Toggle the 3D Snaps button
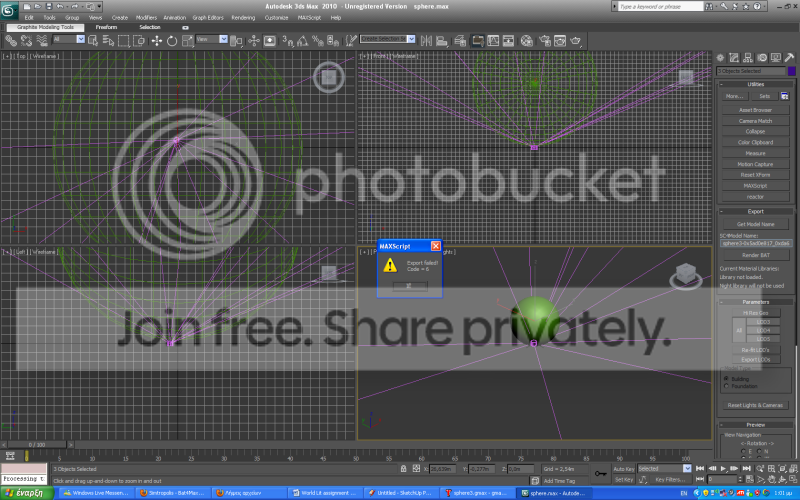This screenshot has height=500, width=800. coord(287,40)
